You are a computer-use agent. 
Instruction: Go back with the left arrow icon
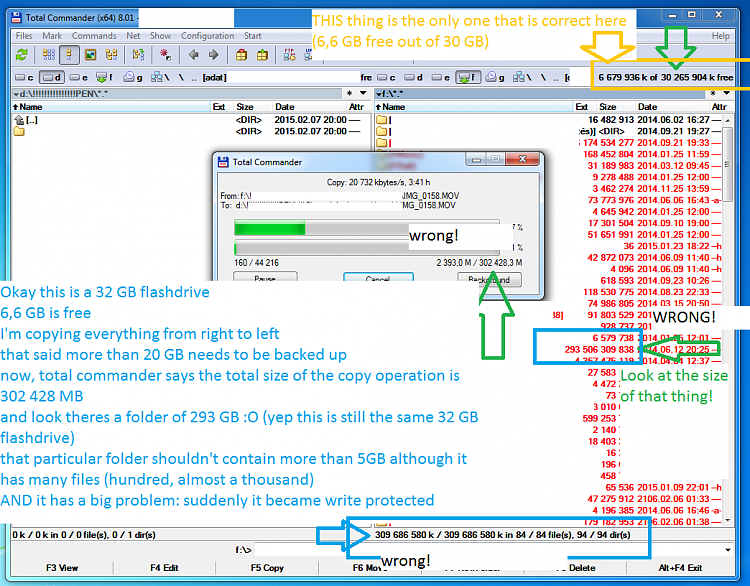(193, 55)
